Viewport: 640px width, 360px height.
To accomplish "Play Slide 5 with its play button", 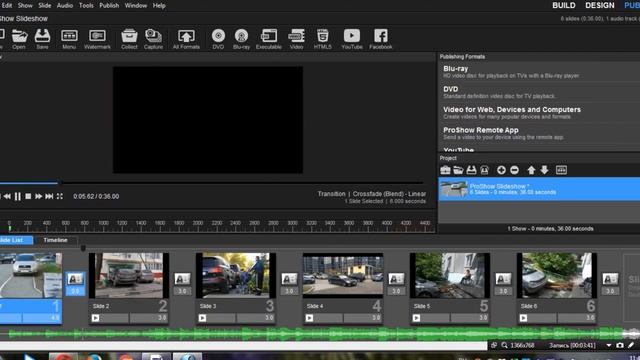I will tap(416, 318).
